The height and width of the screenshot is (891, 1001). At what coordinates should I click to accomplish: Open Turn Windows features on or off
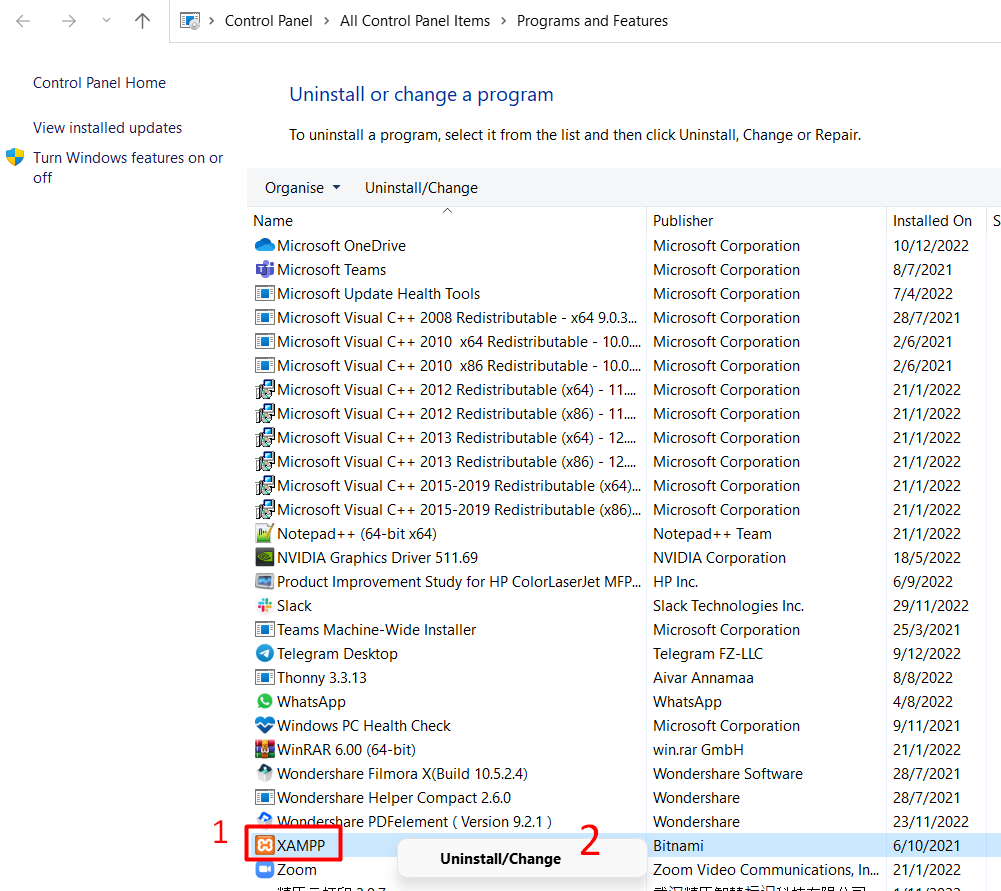coord(128,167)
